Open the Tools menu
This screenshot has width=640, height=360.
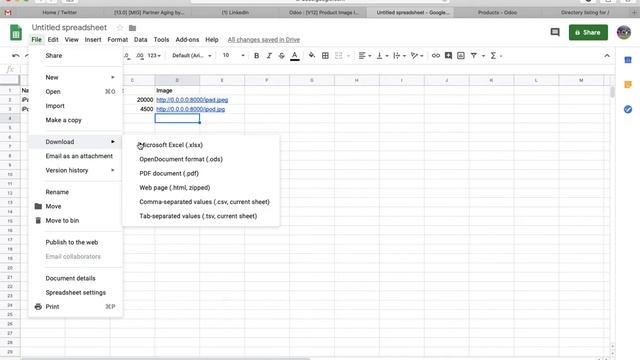(161, 40)
